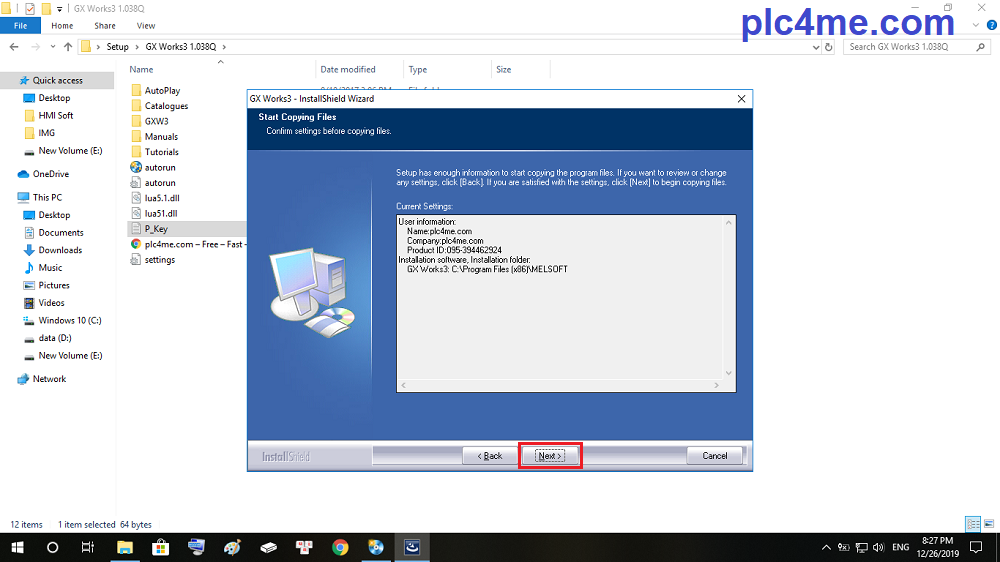Click the Windows Start button
1000x562 pixels.
(17, 547)
